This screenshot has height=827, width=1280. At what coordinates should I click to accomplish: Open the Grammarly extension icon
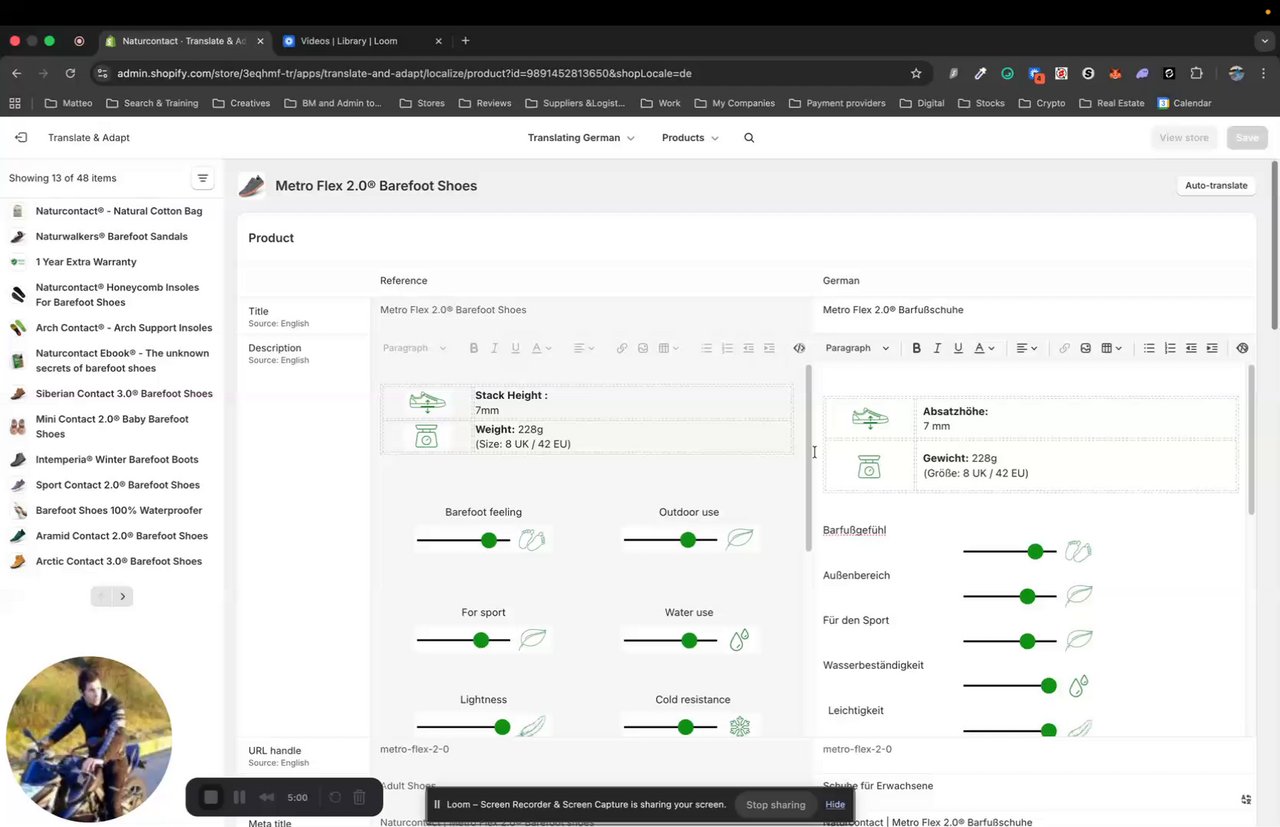(x=1007, y=73)
